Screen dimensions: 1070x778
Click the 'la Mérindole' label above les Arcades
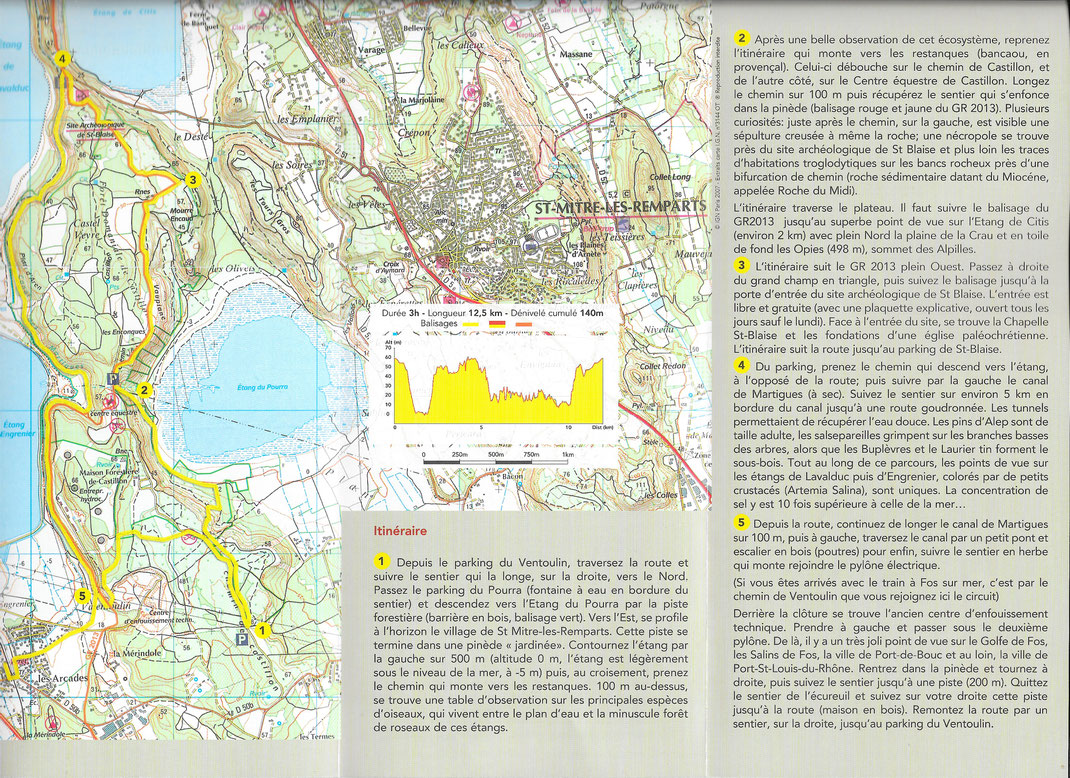tap(137, 652)
